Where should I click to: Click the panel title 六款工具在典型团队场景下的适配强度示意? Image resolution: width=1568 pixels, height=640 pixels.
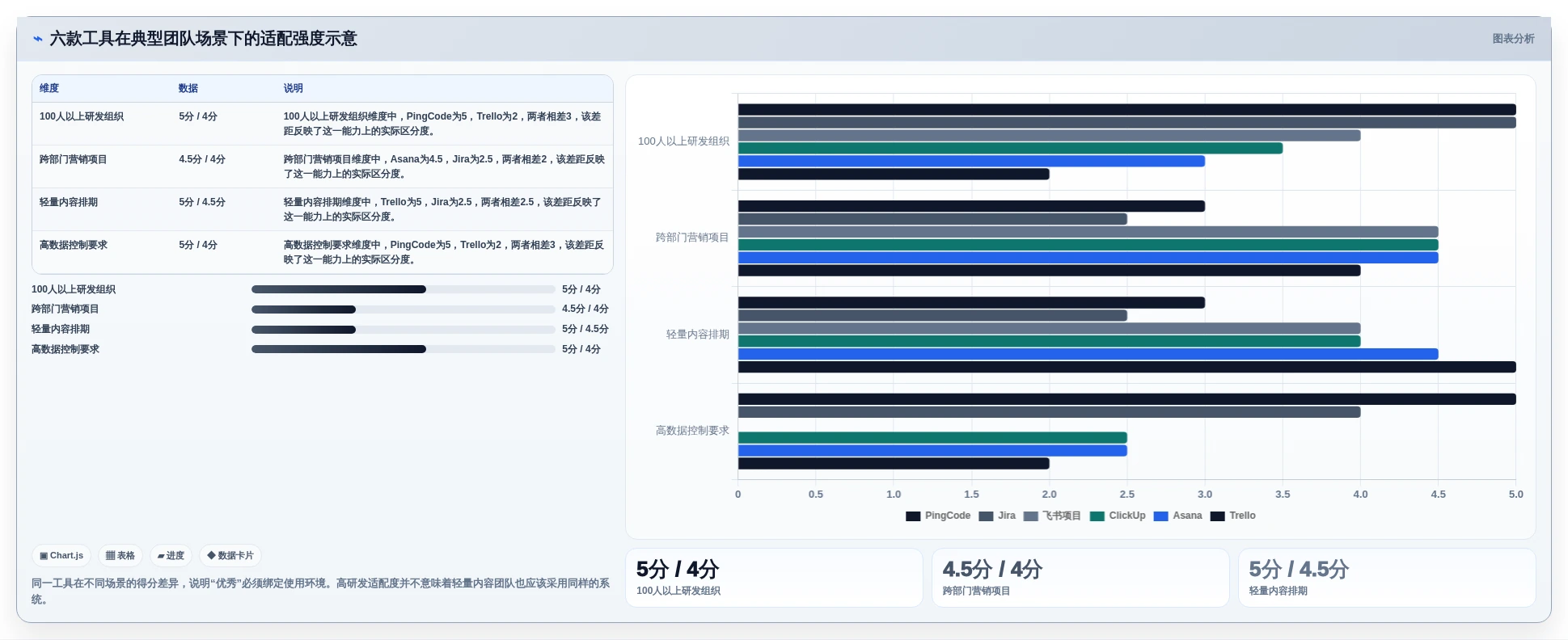pos(203,39)
